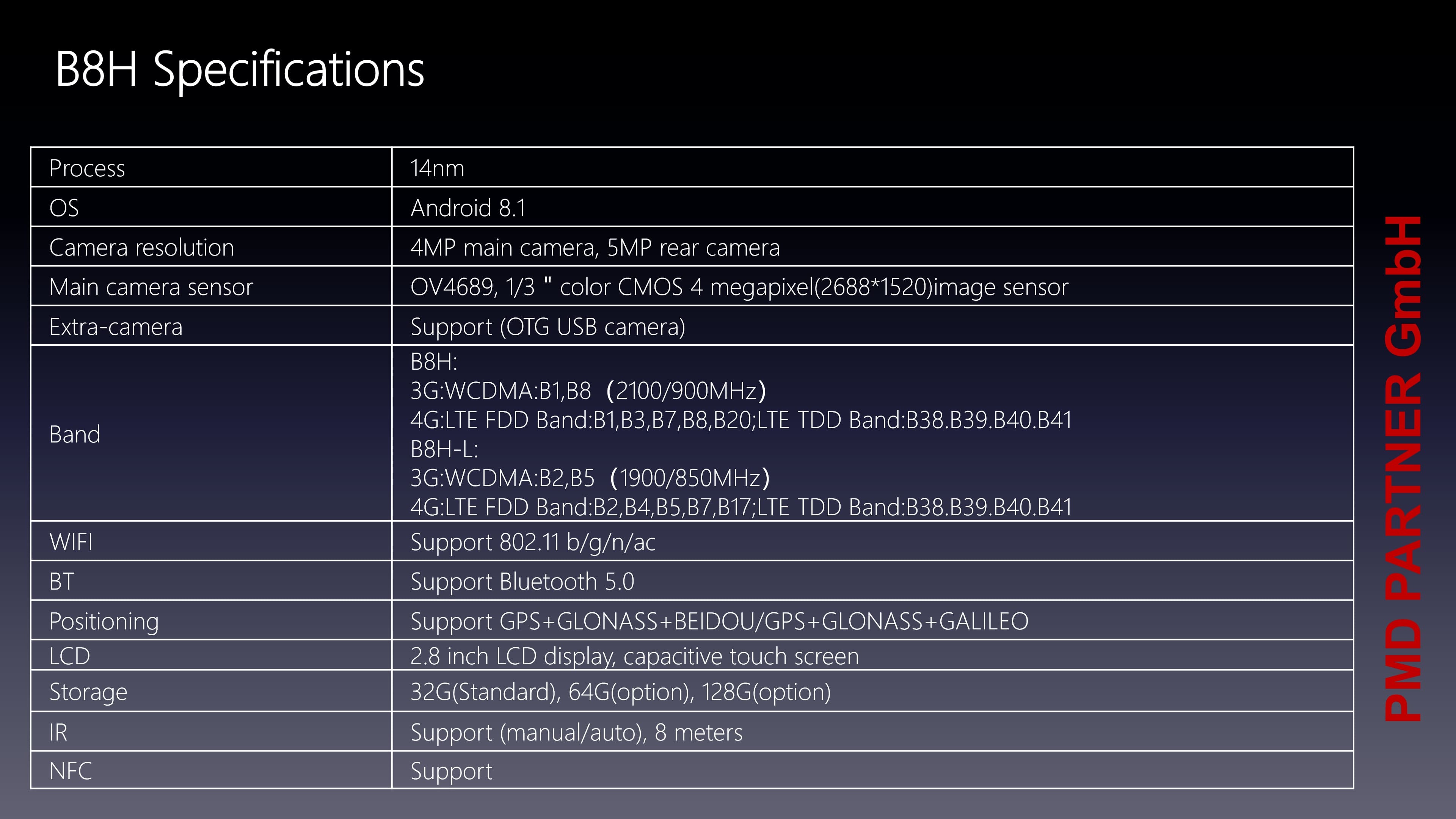Select the IR manual/auto 8 meters cell
This screenshot has height=819, width=1456.
872,731
